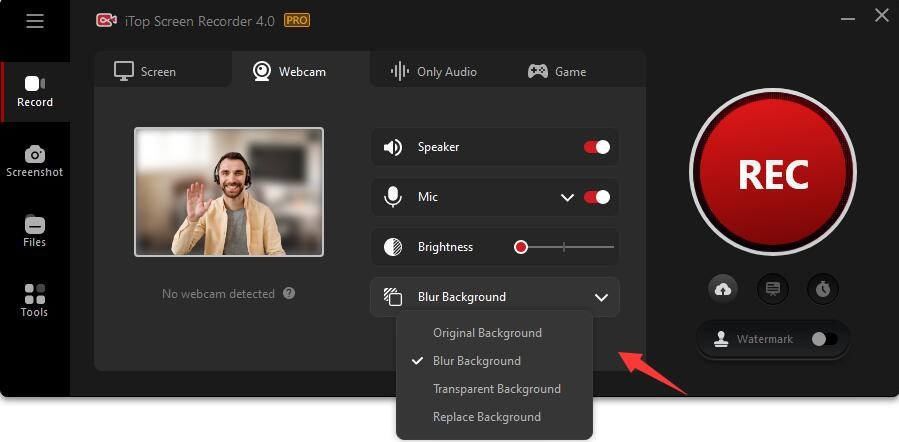Open the Screenshot section in sidebar
The width and height of the screenshot is (899, 442).
point(35,162)
